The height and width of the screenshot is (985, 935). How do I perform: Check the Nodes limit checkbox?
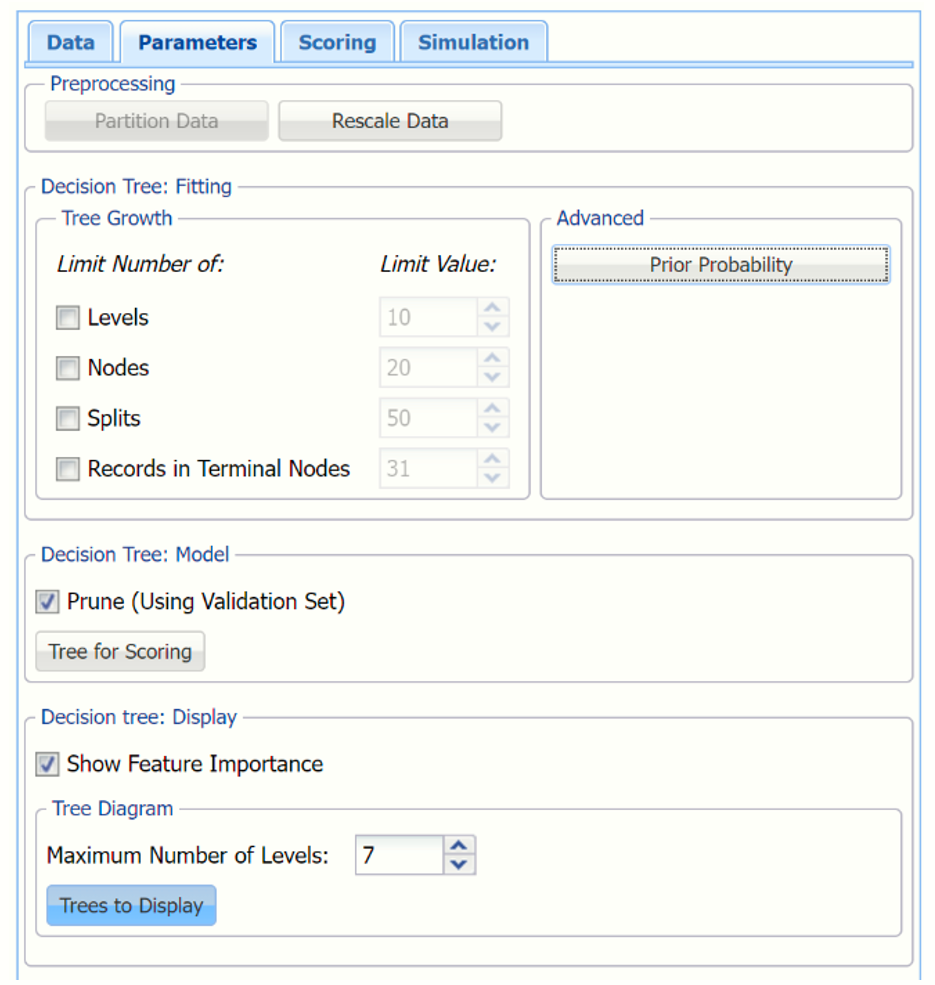click(x=68, y=368)
